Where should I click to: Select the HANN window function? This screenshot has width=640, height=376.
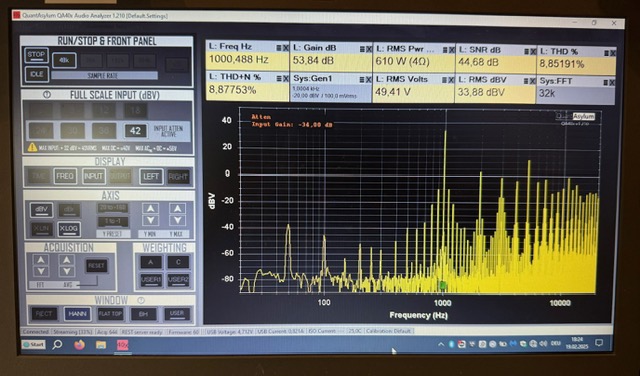77,314
